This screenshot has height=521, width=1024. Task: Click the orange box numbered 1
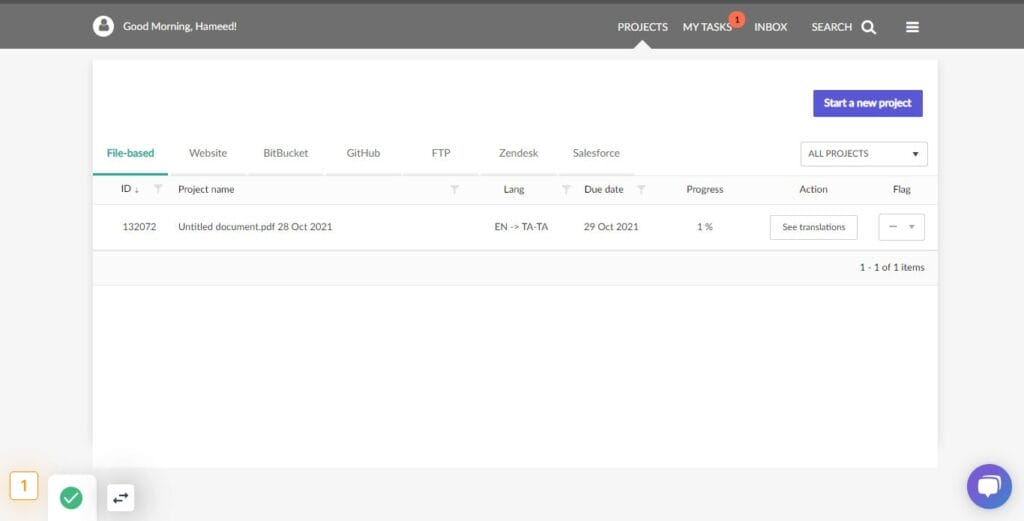(x=24, y=486)
